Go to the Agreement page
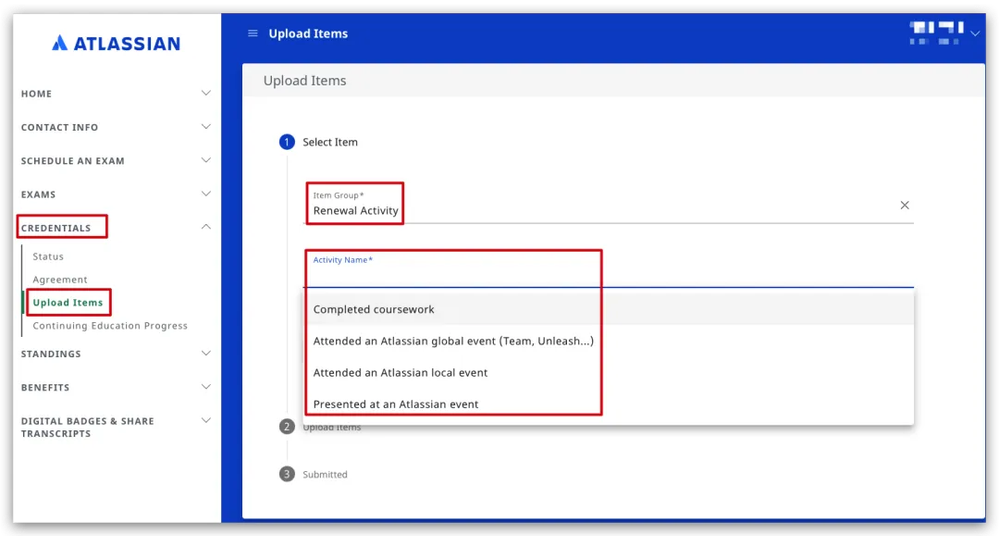Image resolution: width=999 pixels, height=536 pixels. pyautogui.click(x=60, y=279)
